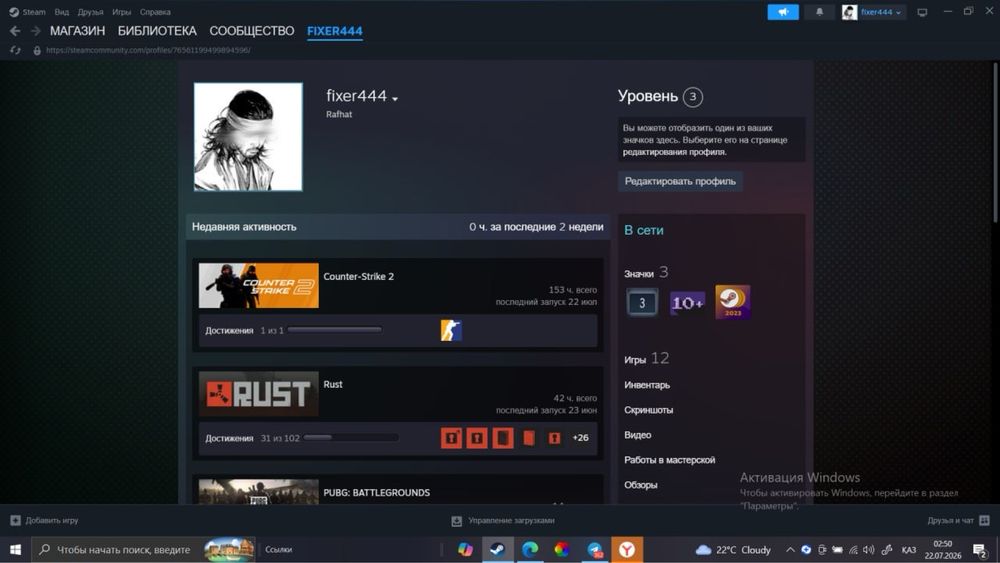Open the Друзья menu
Screen dimensions: 1000x563
coord(91,12)
